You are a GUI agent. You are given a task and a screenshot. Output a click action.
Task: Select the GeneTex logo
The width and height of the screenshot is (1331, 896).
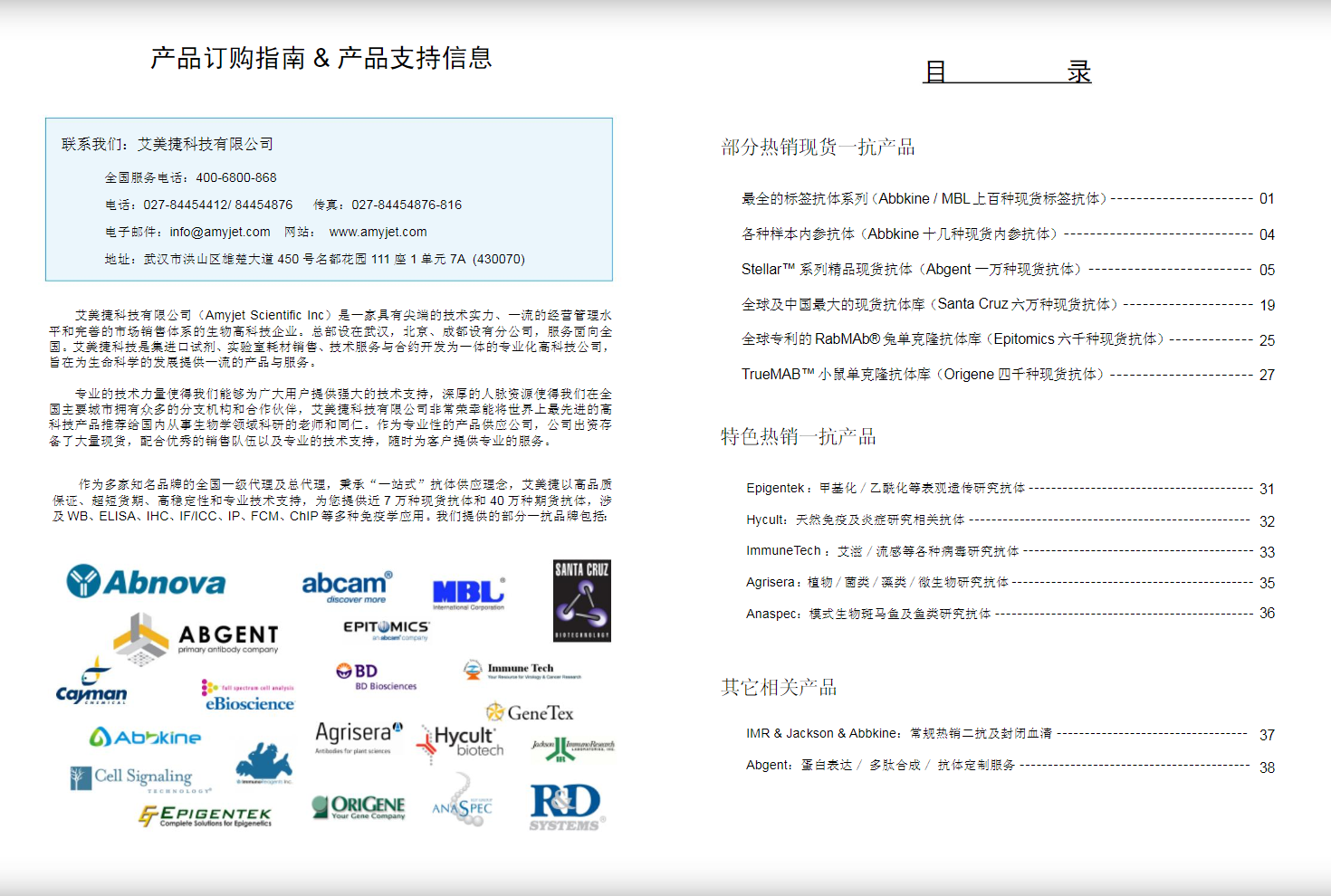pyautogui.click(x=531, y=713)
